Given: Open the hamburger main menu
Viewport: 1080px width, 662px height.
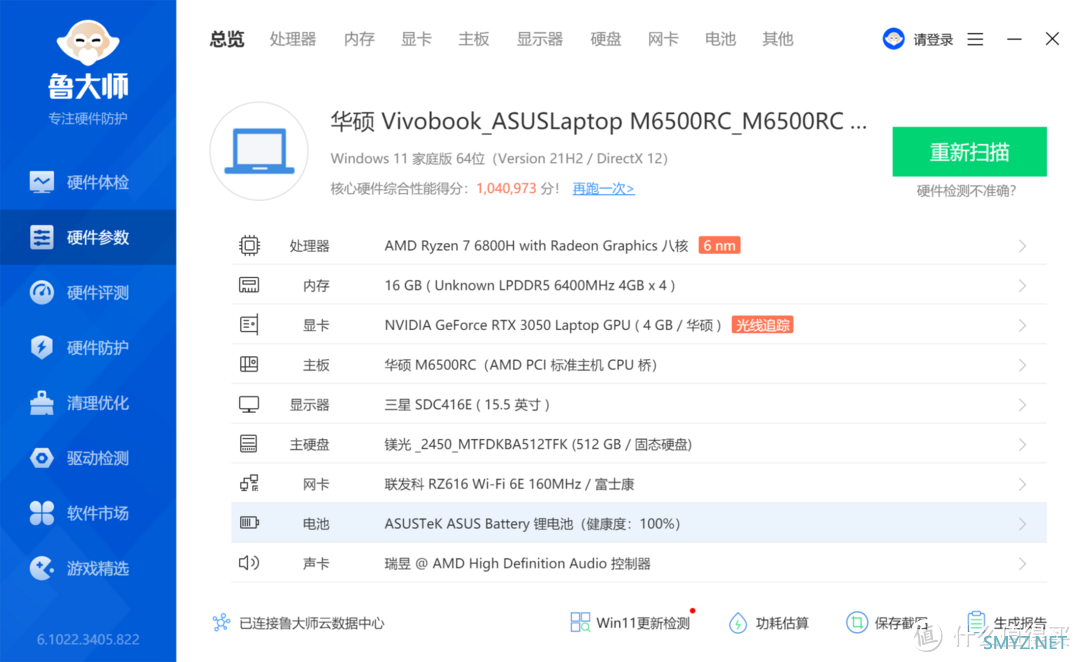Looking at the screenshot, I should click(975, 39).
